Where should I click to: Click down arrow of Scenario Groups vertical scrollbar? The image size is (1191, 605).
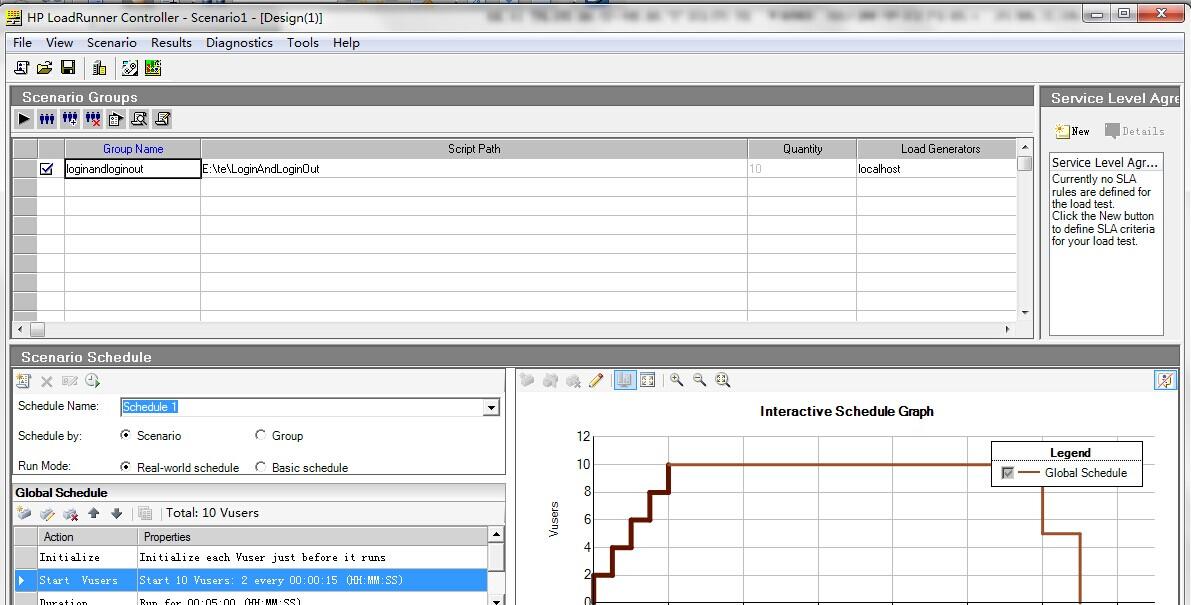1025,313
